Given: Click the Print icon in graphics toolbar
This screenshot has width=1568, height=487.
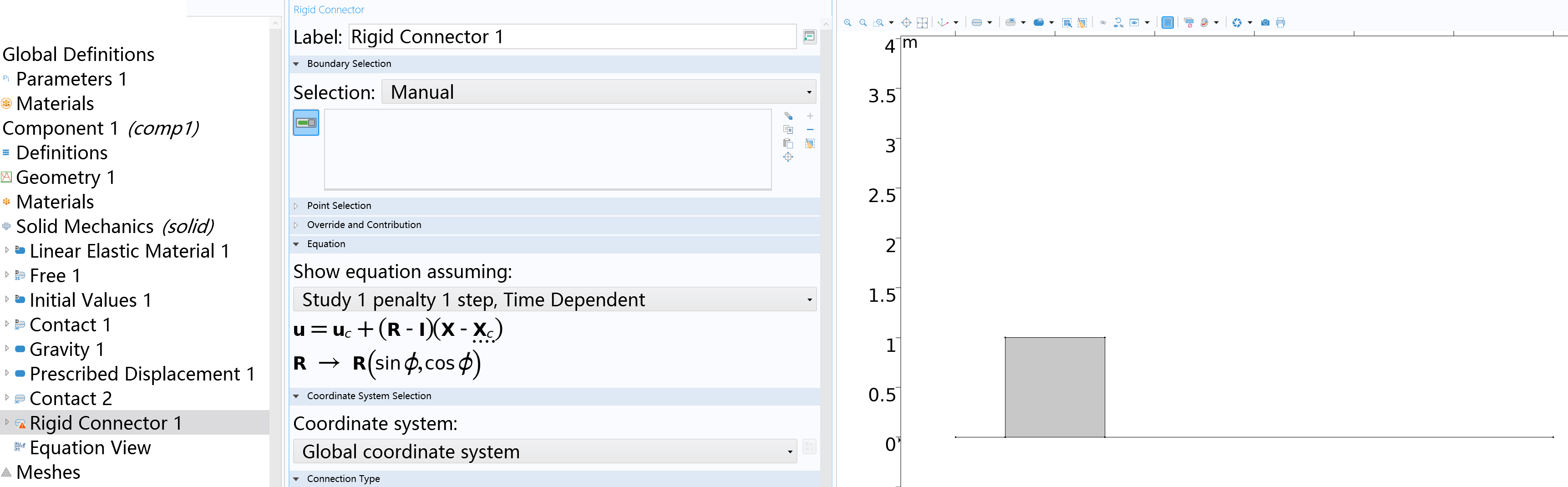Looking at the screenshot, I should pyautogui.click(x=1280, y=22).
